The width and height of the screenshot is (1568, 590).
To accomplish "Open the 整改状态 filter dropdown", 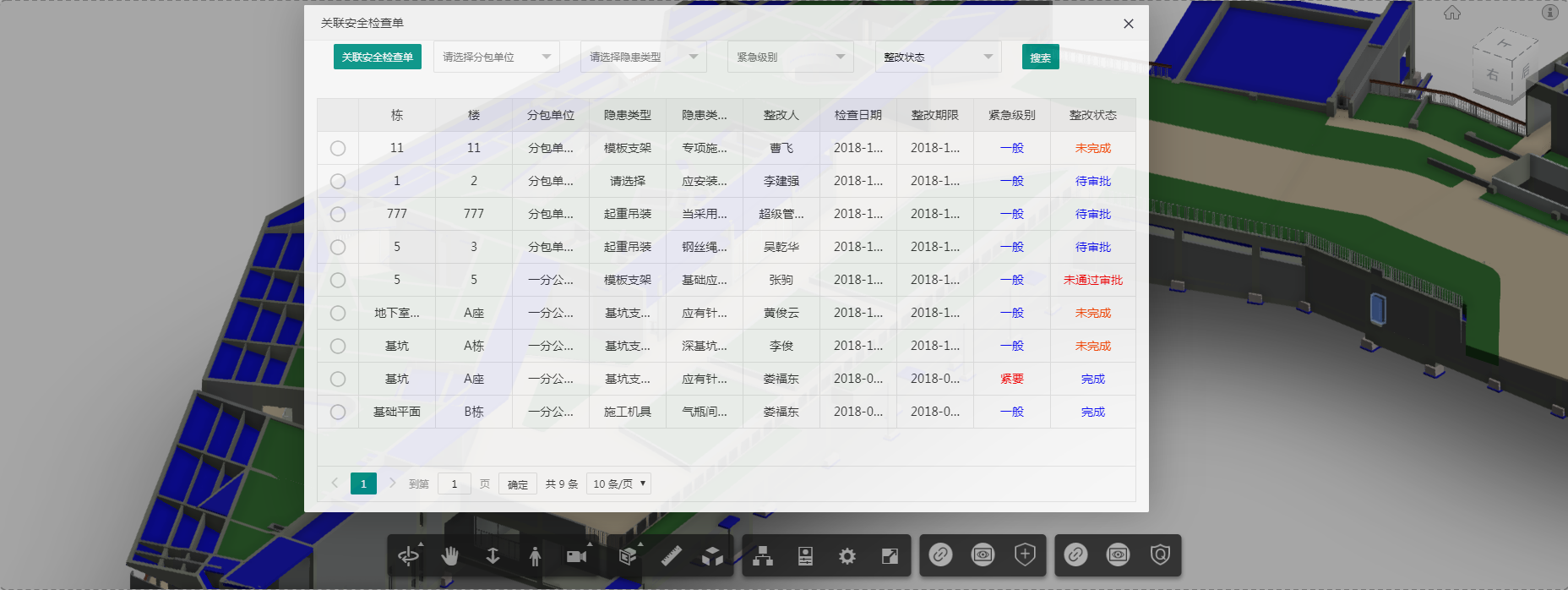I will tap(938, 57).
